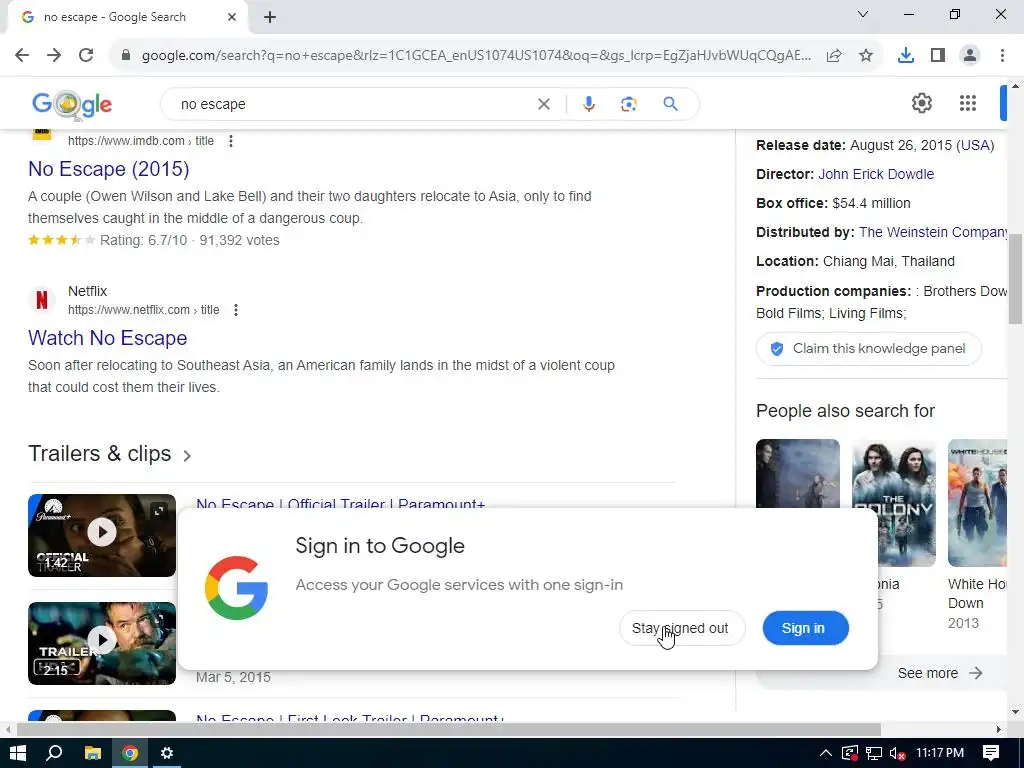Open the Google apps grid
The image size is (1024, 768).
tap(968, 103)
